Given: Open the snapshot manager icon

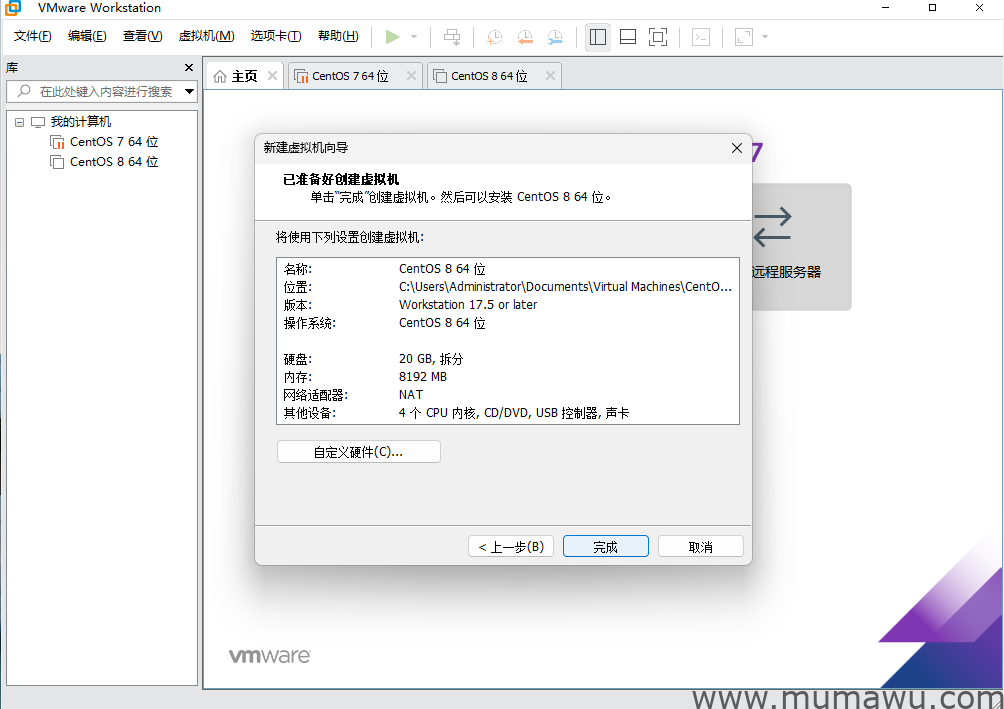Looking at the screenshot, I should point(555,37).
